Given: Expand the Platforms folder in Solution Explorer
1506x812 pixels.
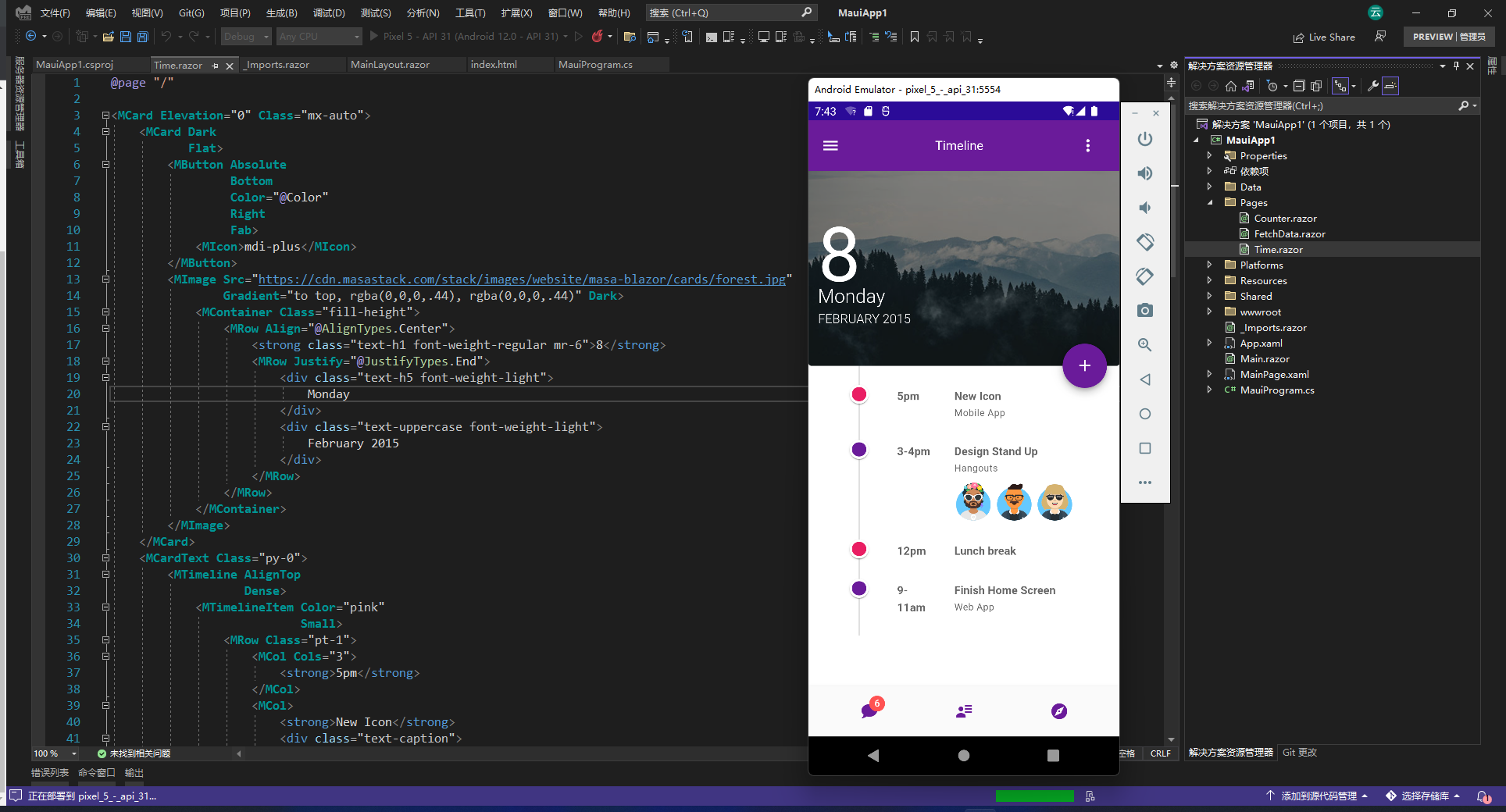Looking at the screenshot, I should click(1209, 265).
